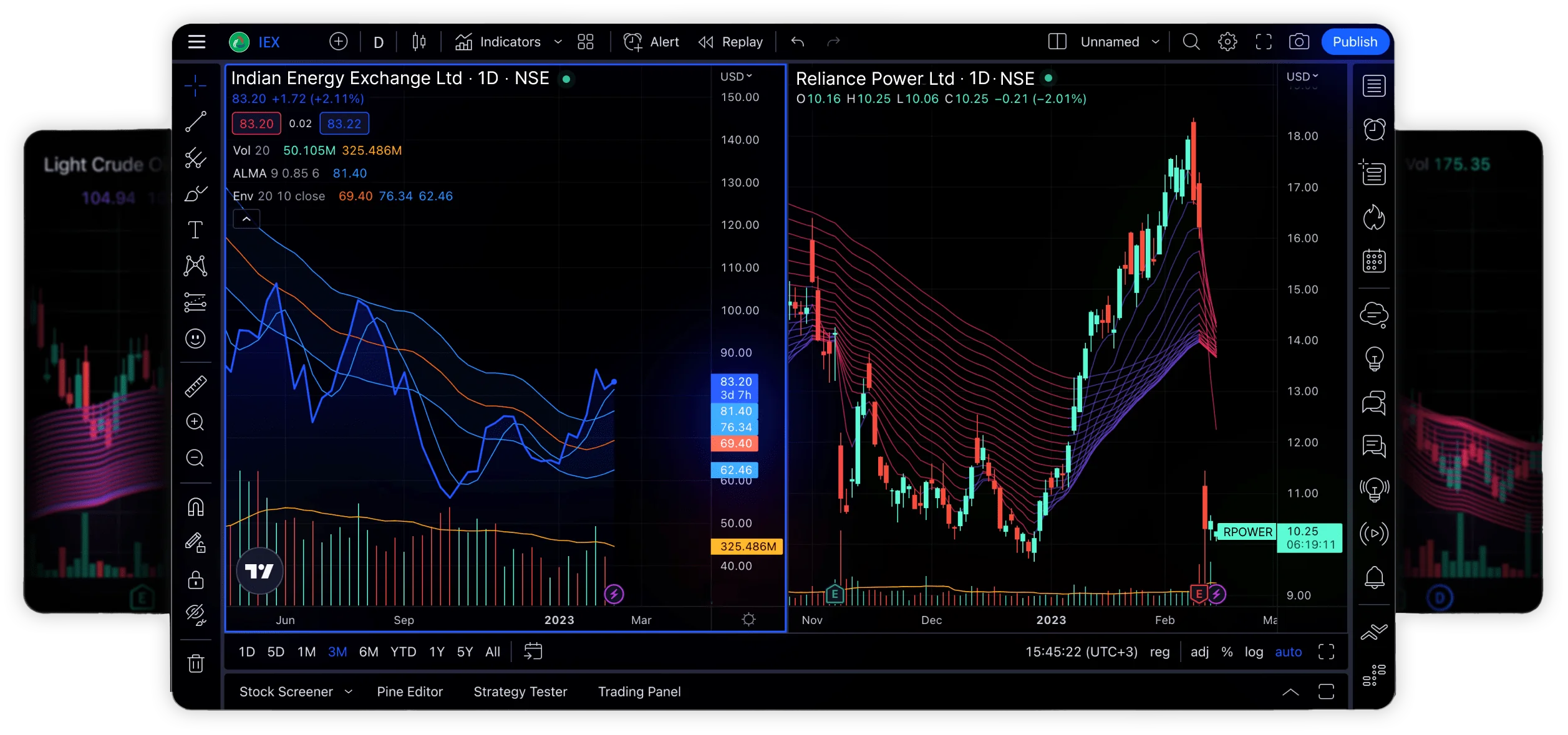Toggle auto scale mode
This screenshot has width=1568, height=735.
pos(1289,651)
